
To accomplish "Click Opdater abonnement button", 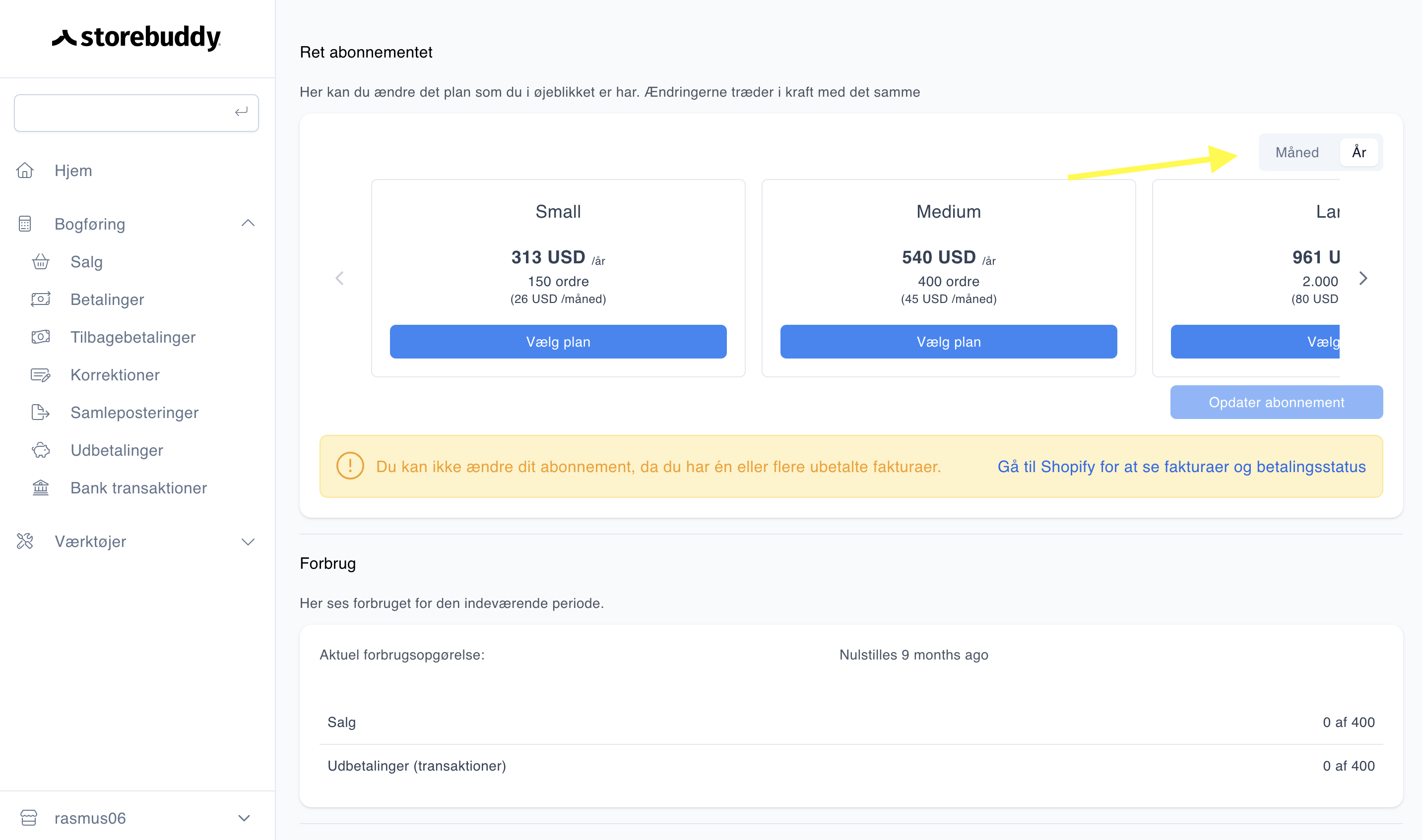I will 1277,402.
